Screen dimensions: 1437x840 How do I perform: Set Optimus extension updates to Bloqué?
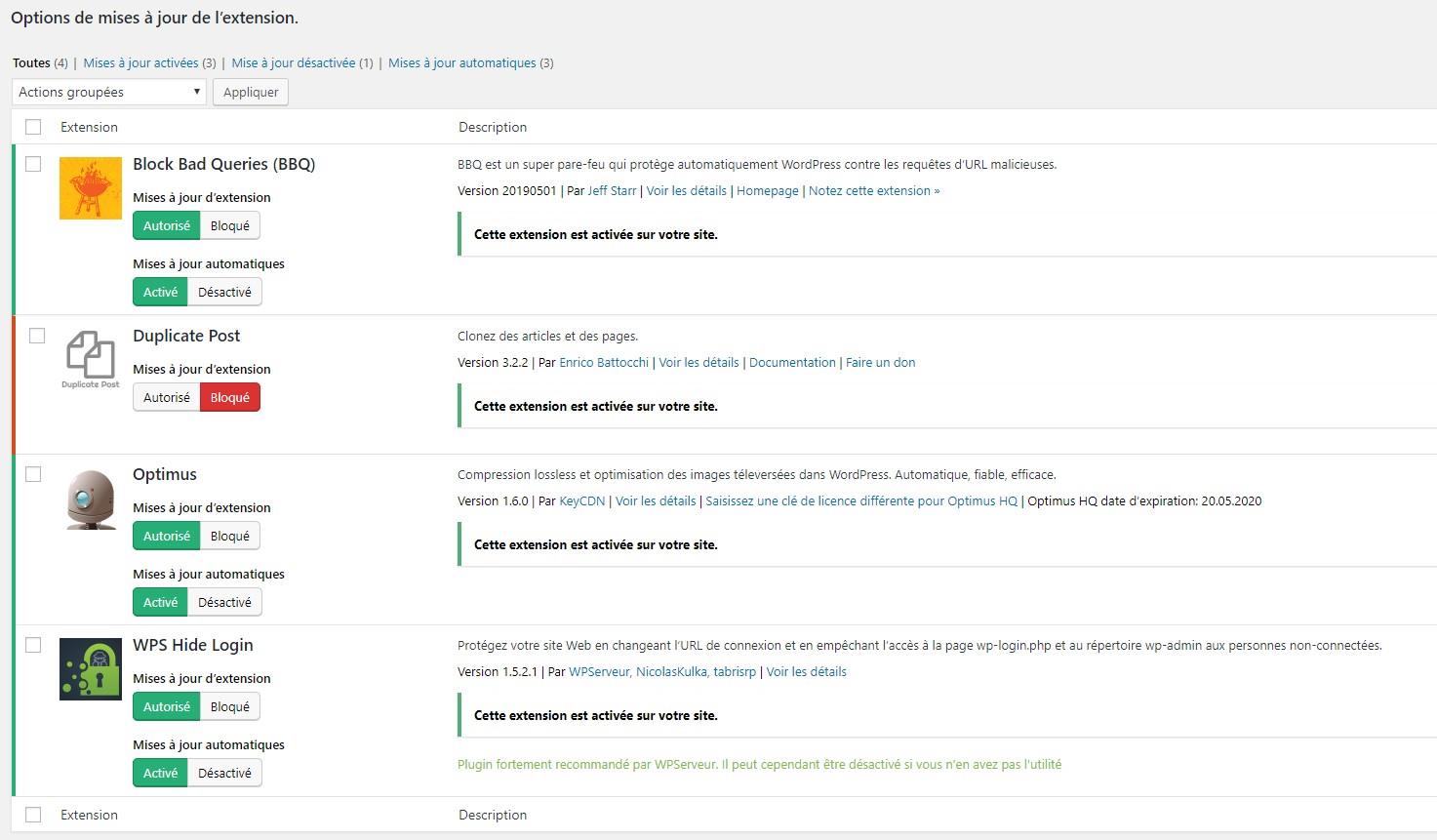coord(230,536)
